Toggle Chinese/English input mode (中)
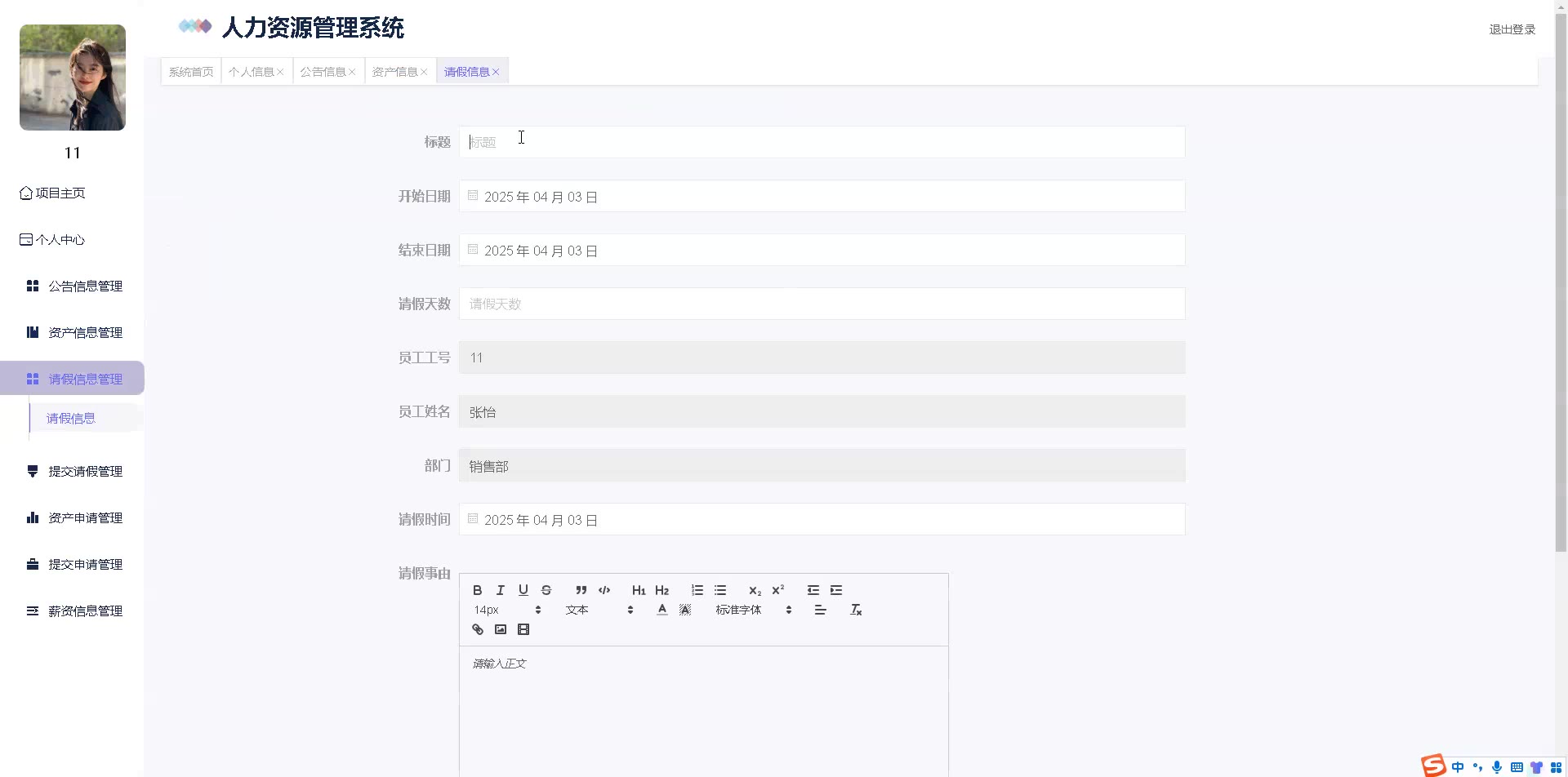Viewport: 1568px width, 777px height. click(x=1458, y=767)
